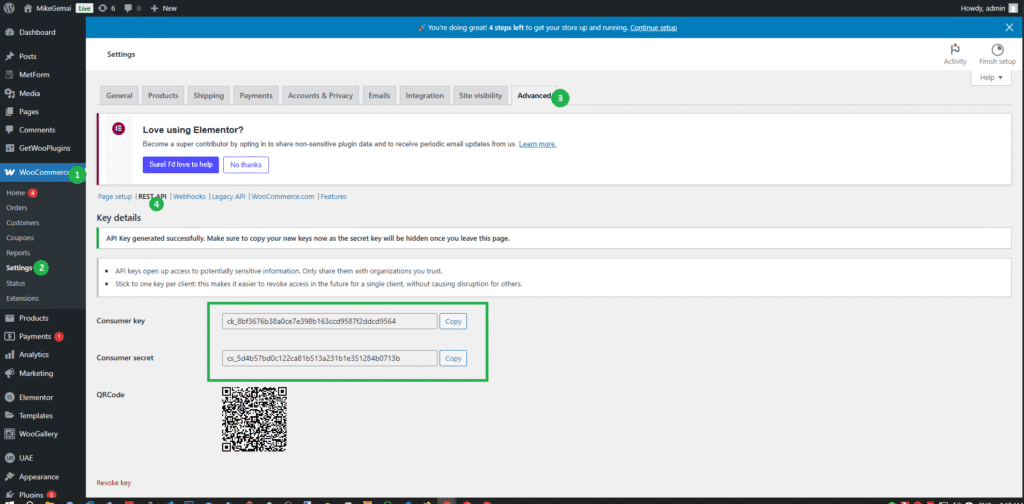
Task: Click Continue setup link in banner
Action: tap(653, 28)
